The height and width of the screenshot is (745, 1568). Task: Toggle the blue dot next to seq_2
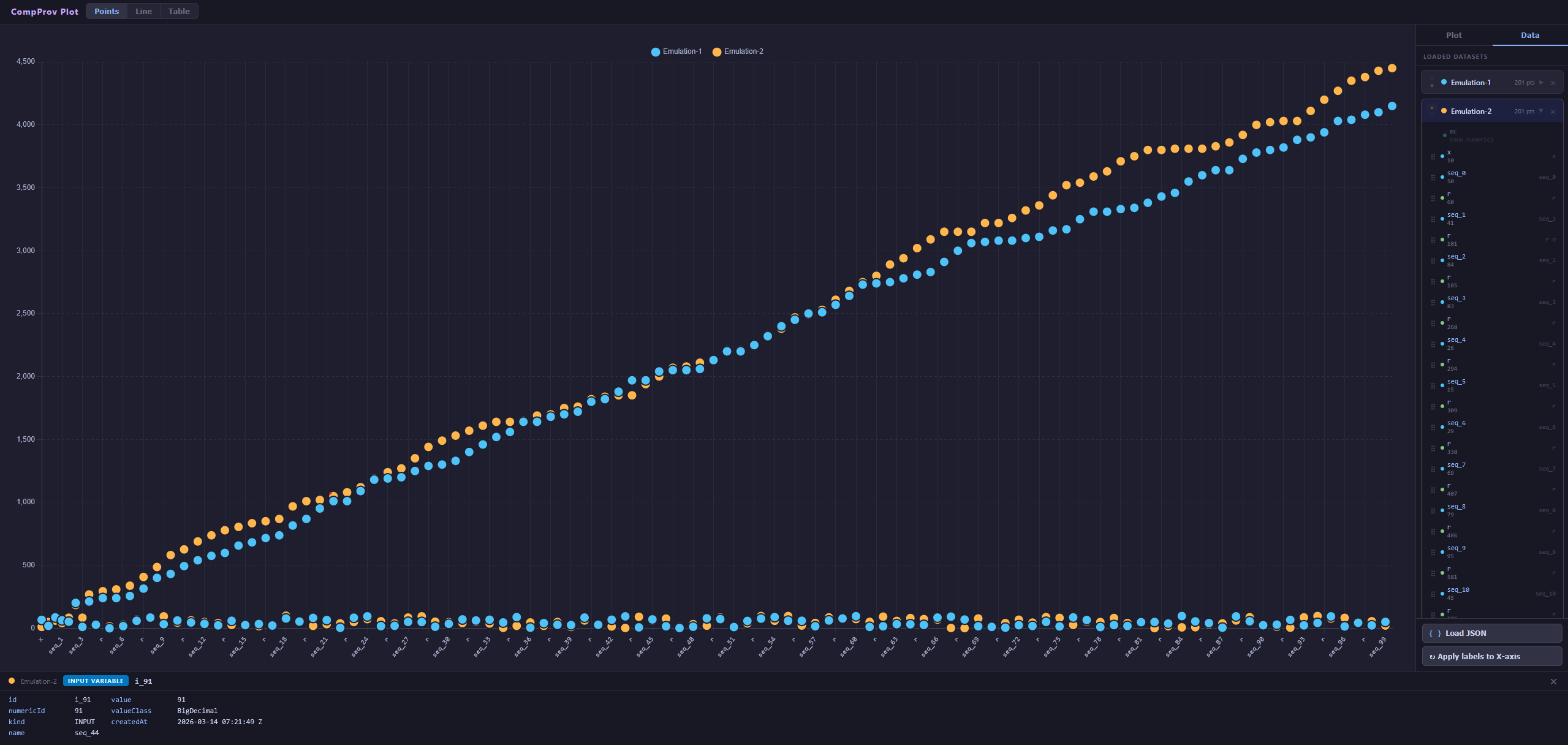[1442, 260]
